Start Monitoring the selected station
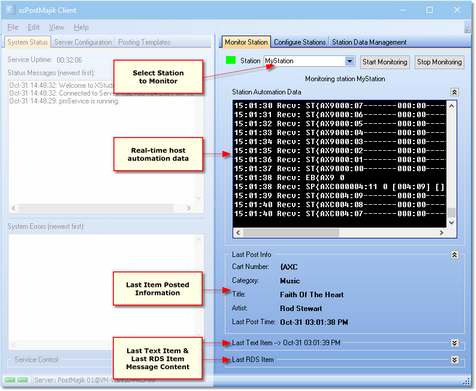The width and height of the screenshot is (476, 391). (x=385, y=62)
